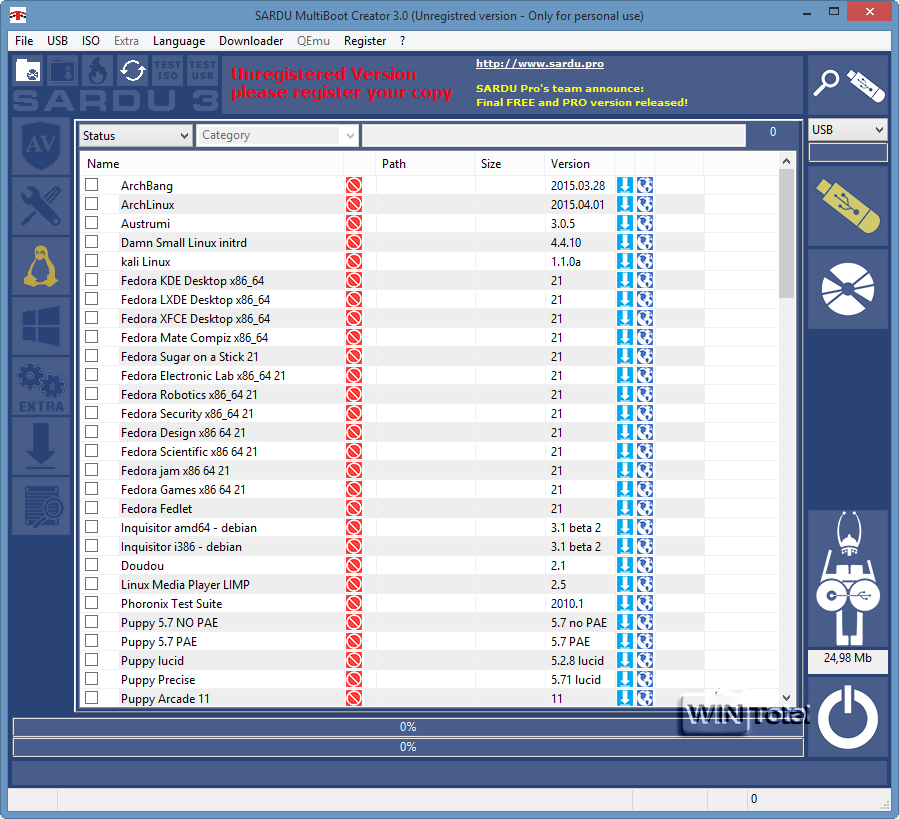Click the SARDU robot mascot icon
The height and width of the screenshot is (819, 899).
[847, 578]
